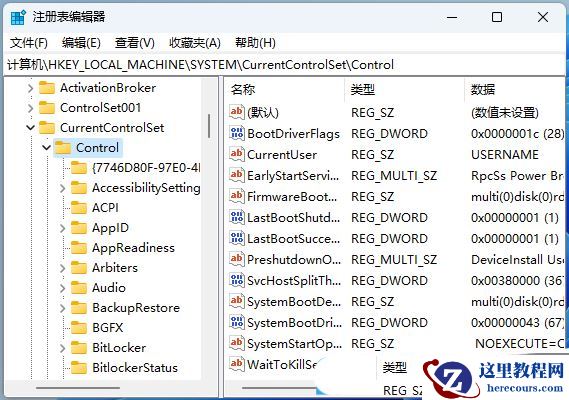Click the DWORD icon of BootDriverFlags
569x400 pixels.
[x=237, y=133]
